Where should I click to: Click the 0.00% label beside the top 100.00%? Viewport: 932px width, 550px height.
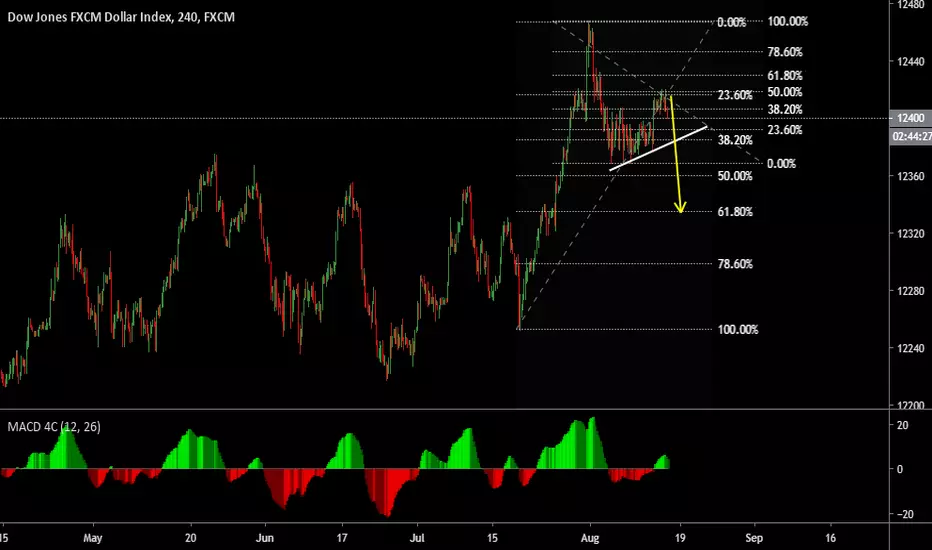pyautogui.click(x=731, y=23)
